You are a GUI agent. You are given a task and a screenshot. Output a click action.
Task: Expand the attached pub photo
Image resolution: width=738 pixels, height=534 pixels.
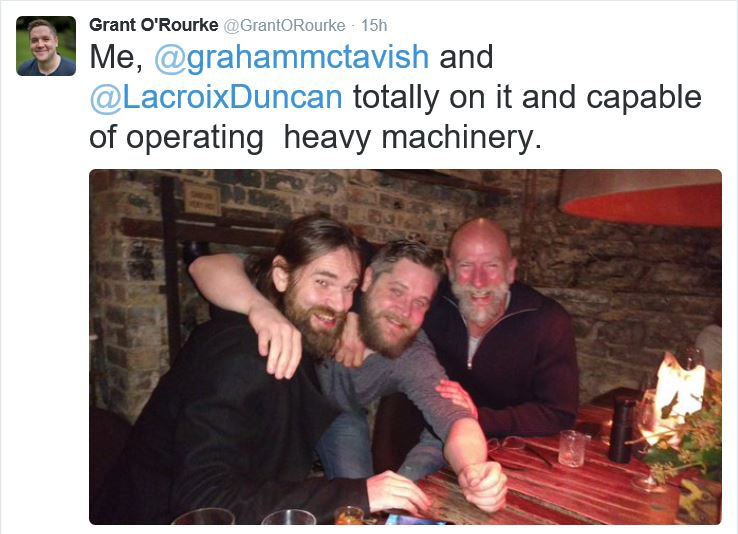(x=405, y=347)
